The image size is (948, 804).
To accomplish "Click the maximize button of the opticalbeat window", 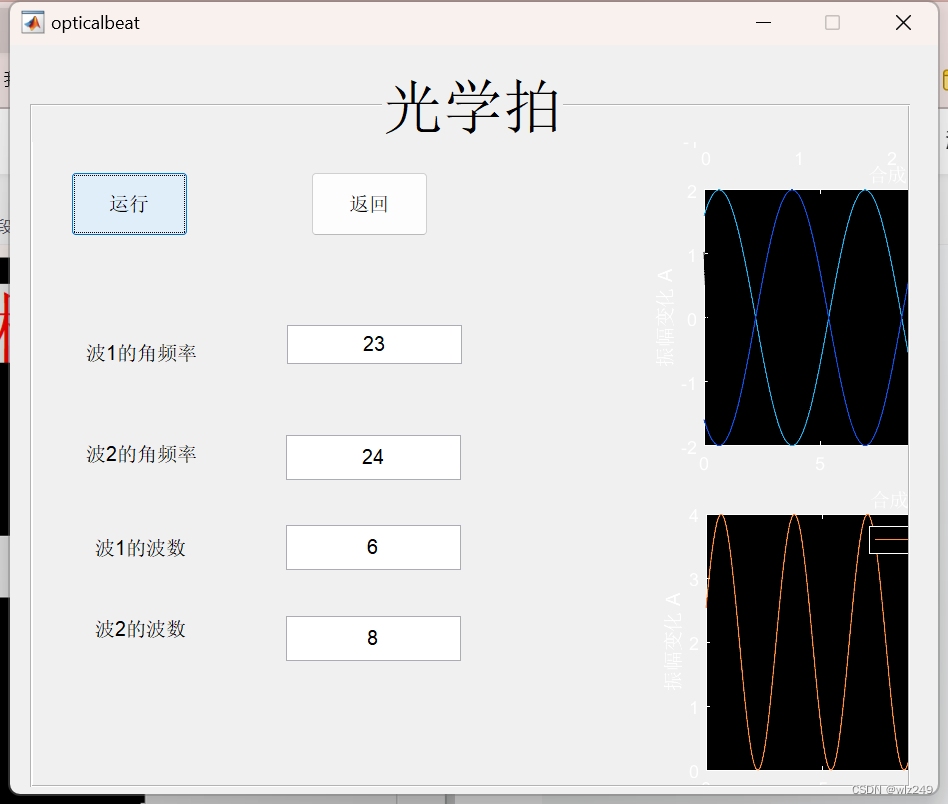I will tap(832, 21).
